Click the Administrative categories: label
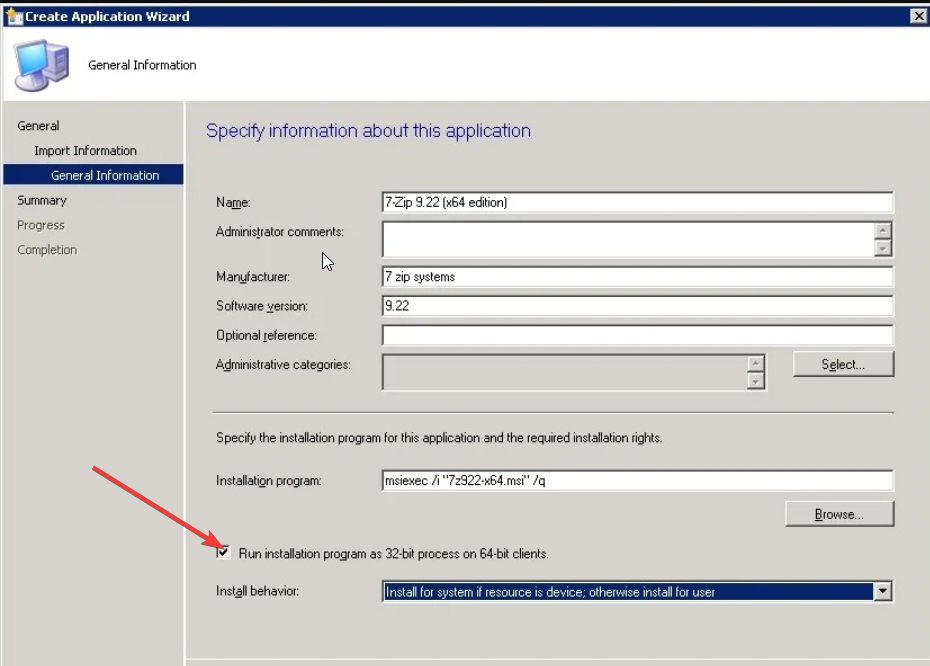 (x=283, y=365)
